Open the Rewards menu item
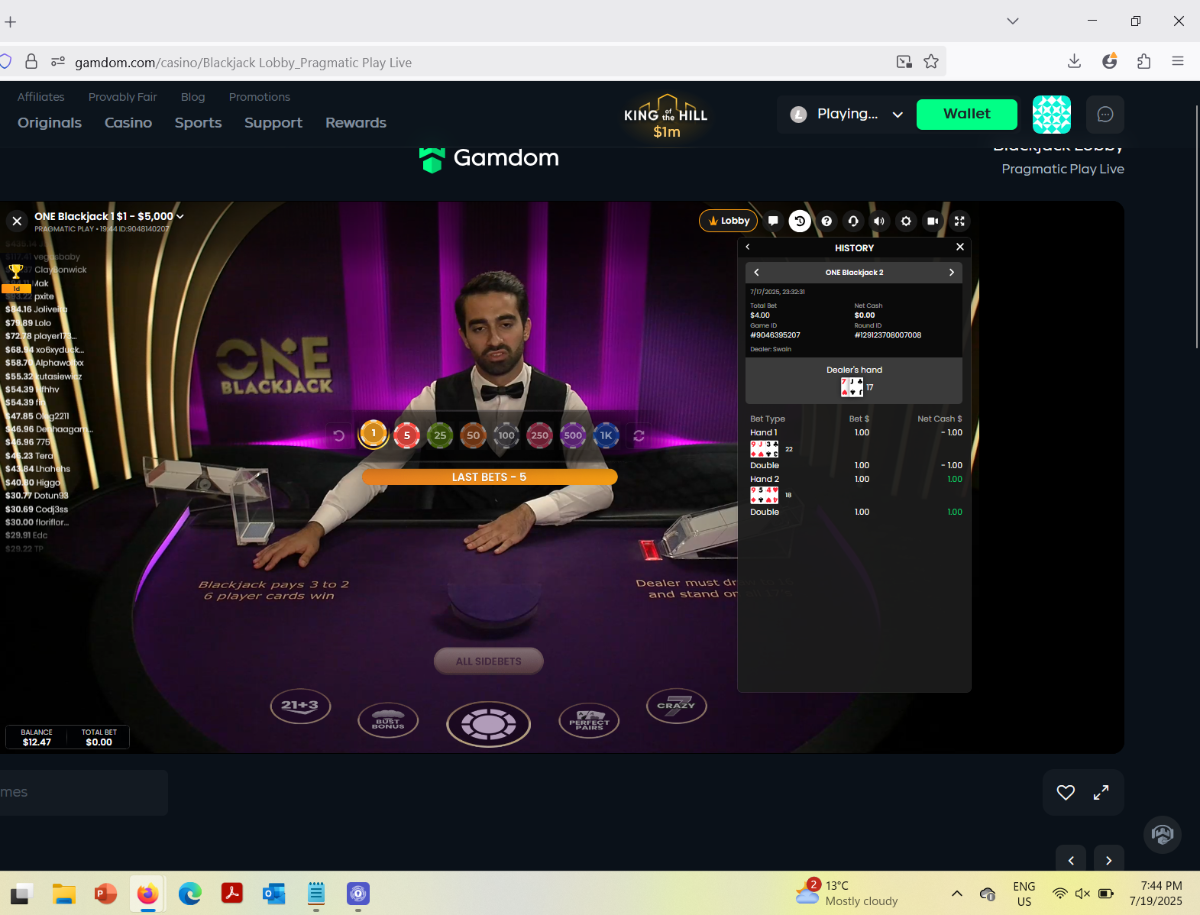The image size is (1200, 915). point(356,123)
